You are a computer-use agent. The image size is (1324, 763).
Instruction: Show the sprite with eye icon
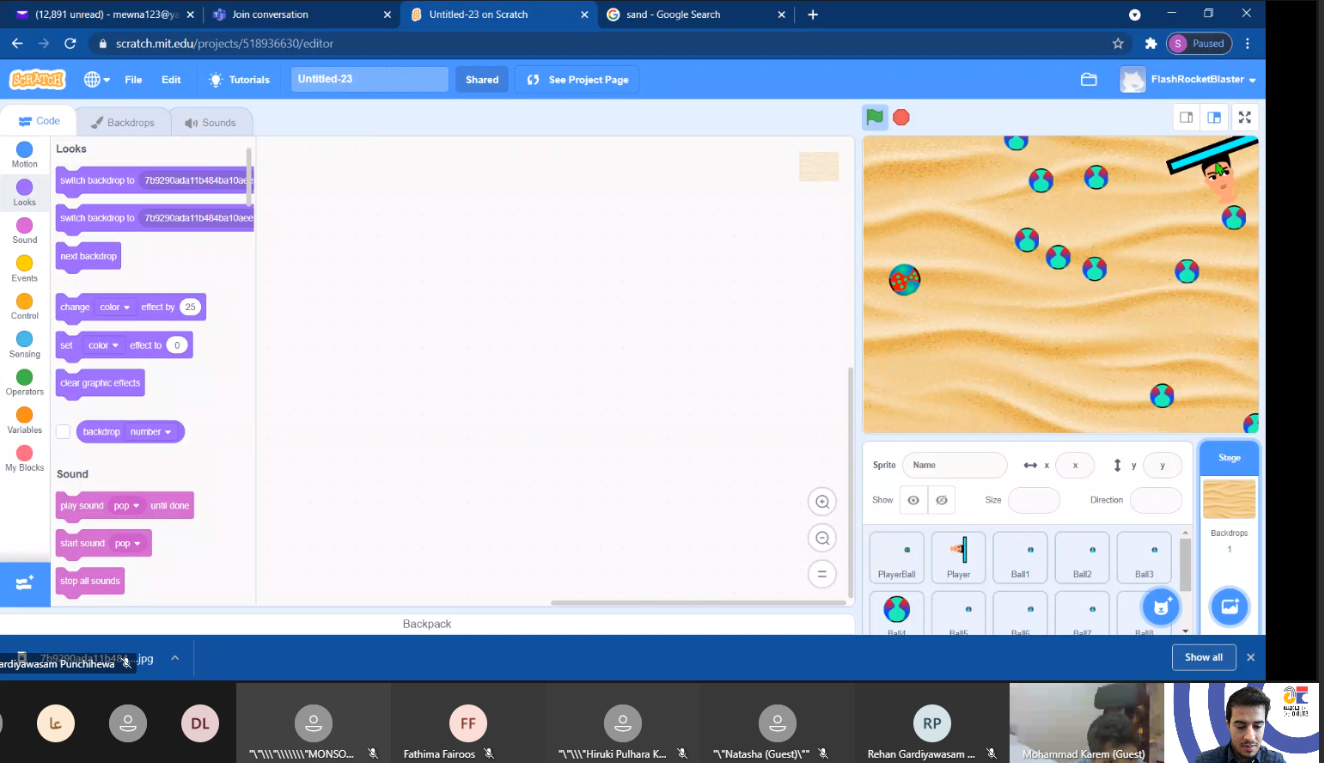pyautogui.click(x=913, y=500)
